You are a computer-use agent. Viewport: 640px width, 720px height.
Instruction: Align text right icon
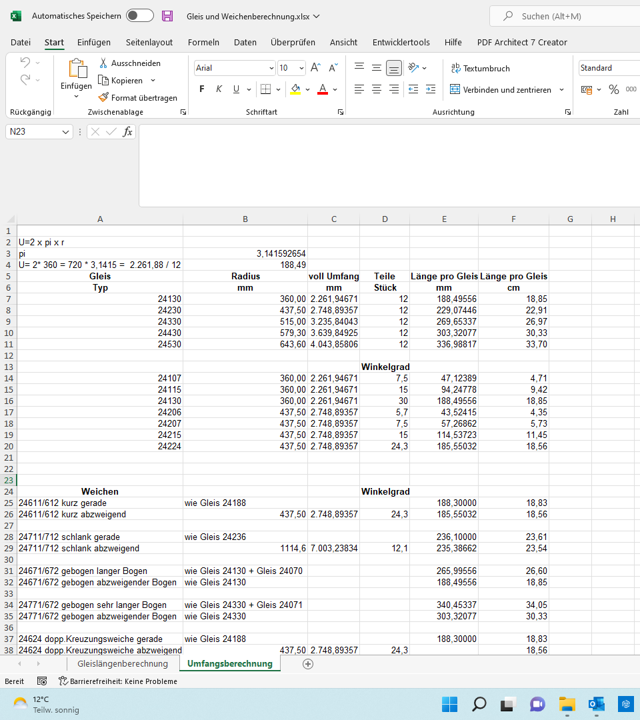click(394, 89)
